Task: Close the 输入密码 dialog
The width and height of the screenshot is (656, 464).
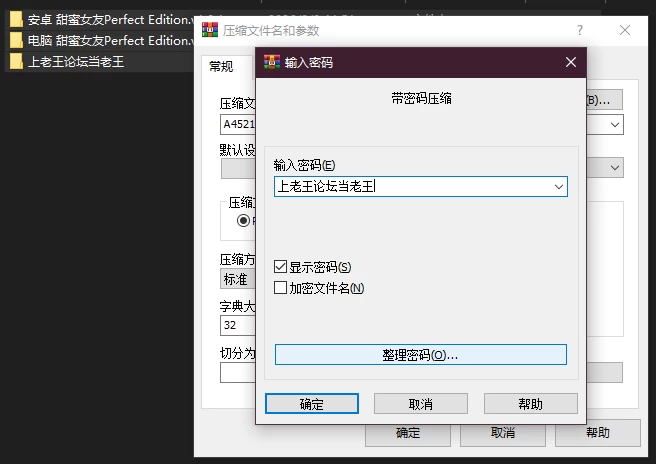Action: pyautogui.click(x=571, y=62)
